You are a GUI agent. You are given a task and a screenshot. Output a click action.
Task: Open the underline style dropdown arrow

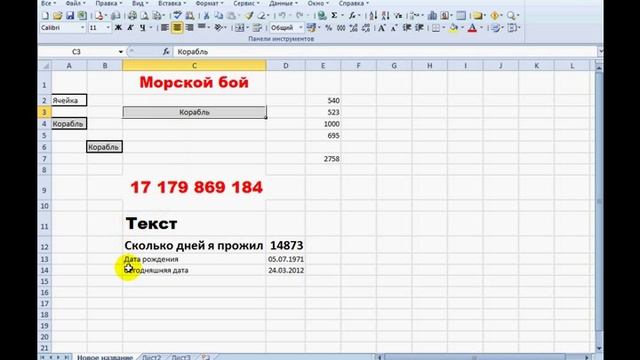(x=151, y=28)
